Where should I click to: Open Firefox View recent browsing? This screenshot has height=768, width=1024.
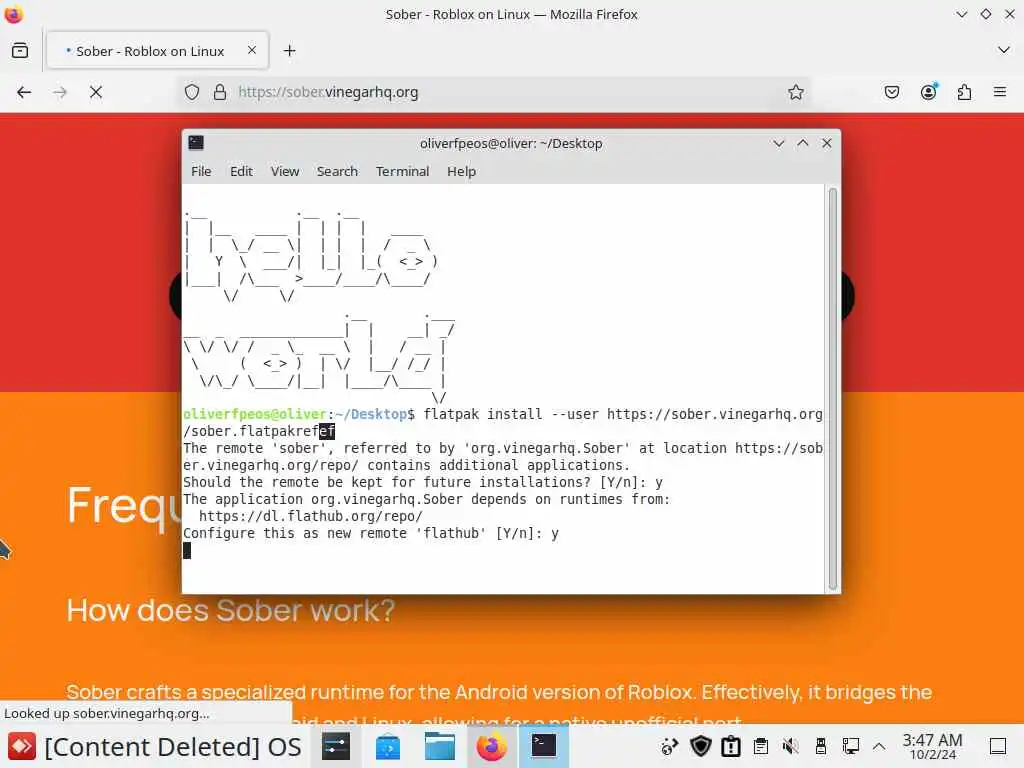coord(20,50)
